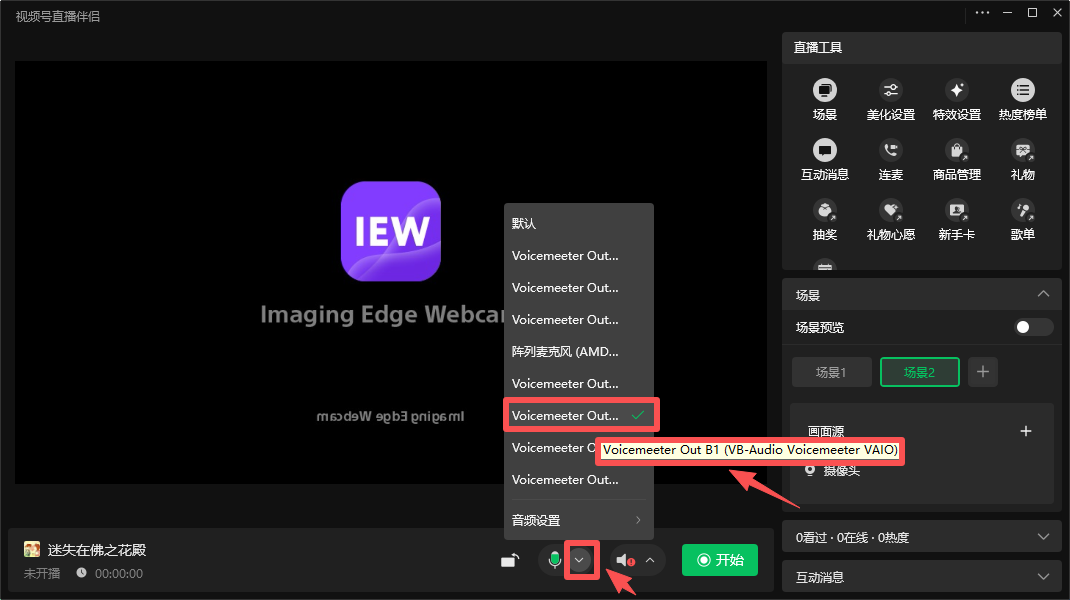
Task: Open 互动消息 tool icon
Action: tap(824, 151)
